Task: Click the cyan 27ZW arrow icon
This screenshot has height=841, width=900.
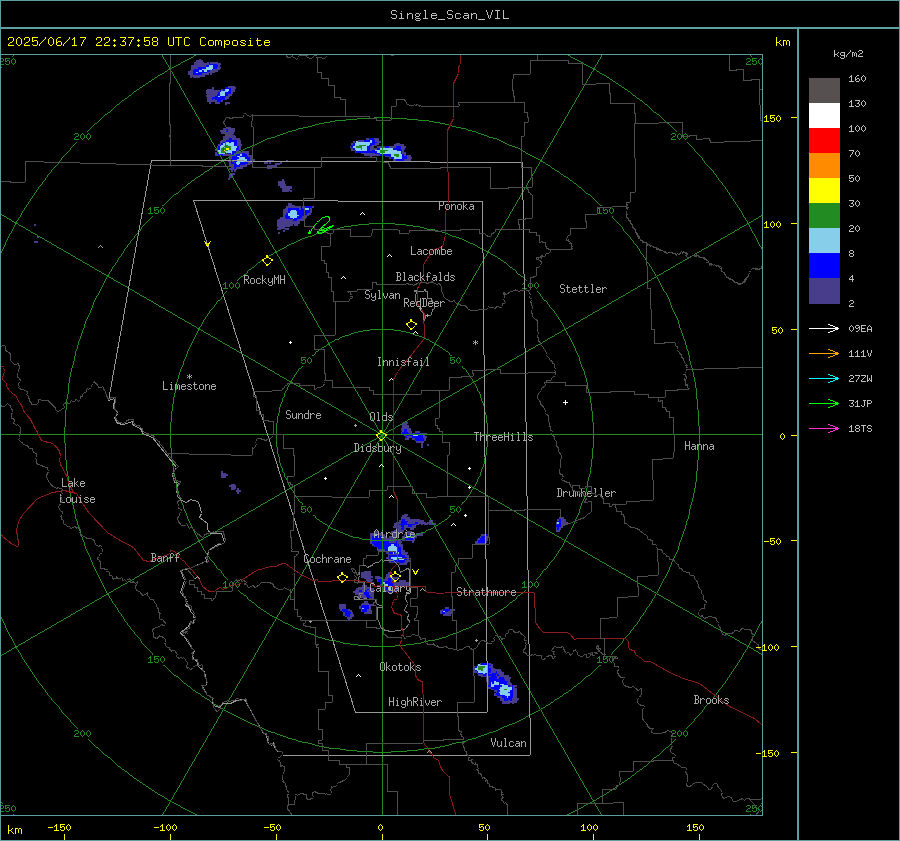Action: tap(824, 378)
